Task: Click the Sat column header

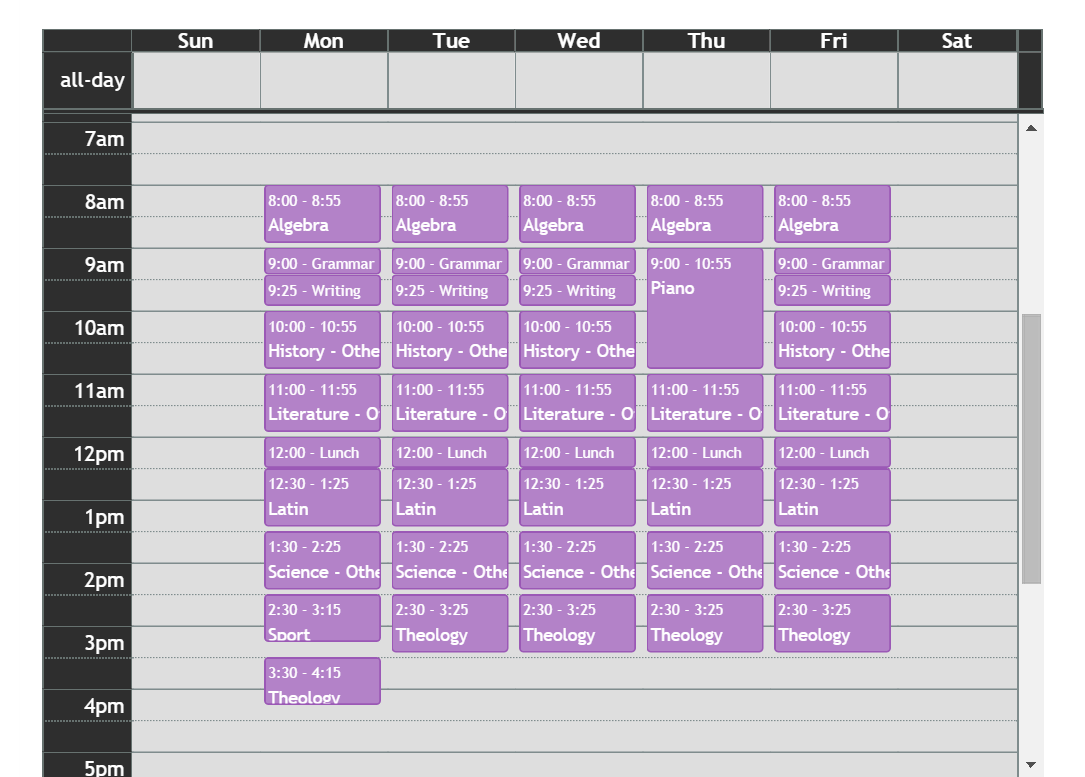Action: [957, 41]
